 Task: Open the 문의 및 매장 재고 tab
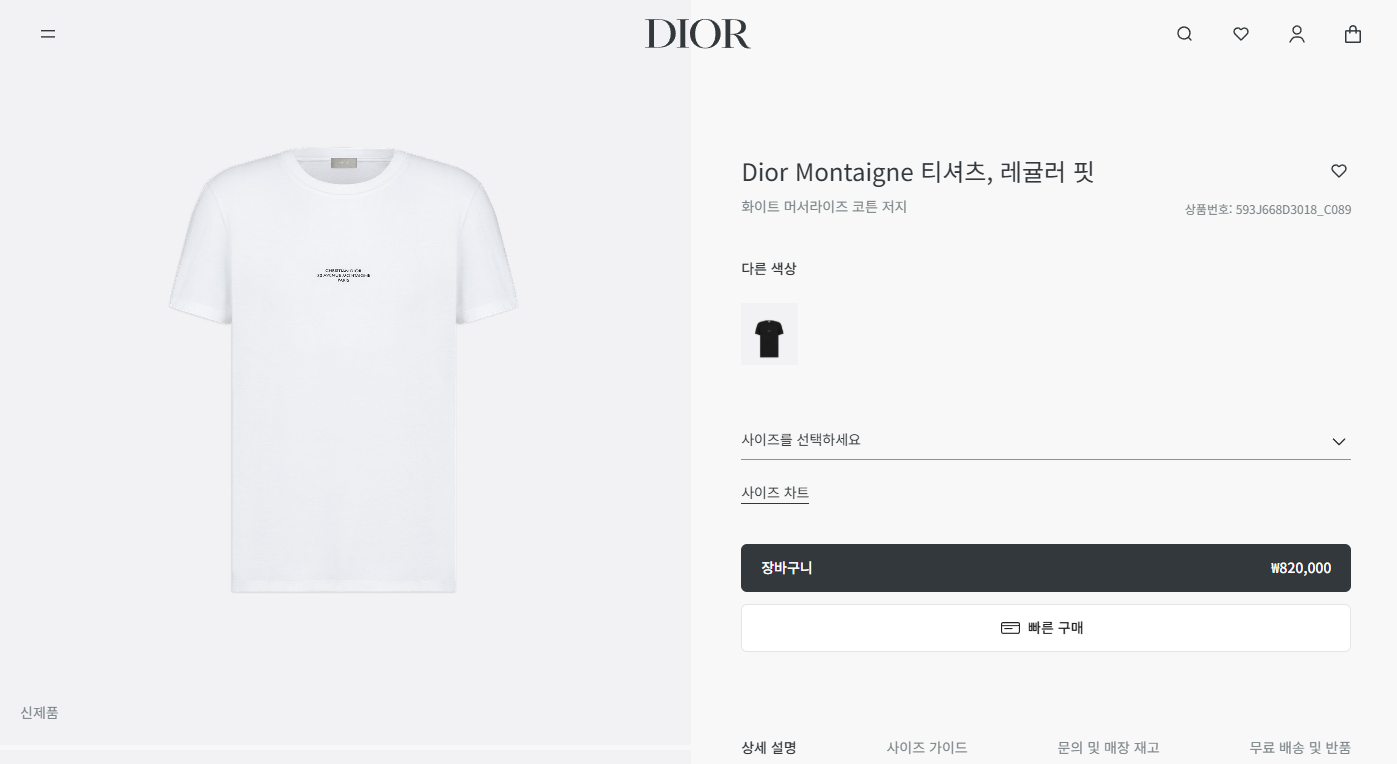(x=1108, y=747)
